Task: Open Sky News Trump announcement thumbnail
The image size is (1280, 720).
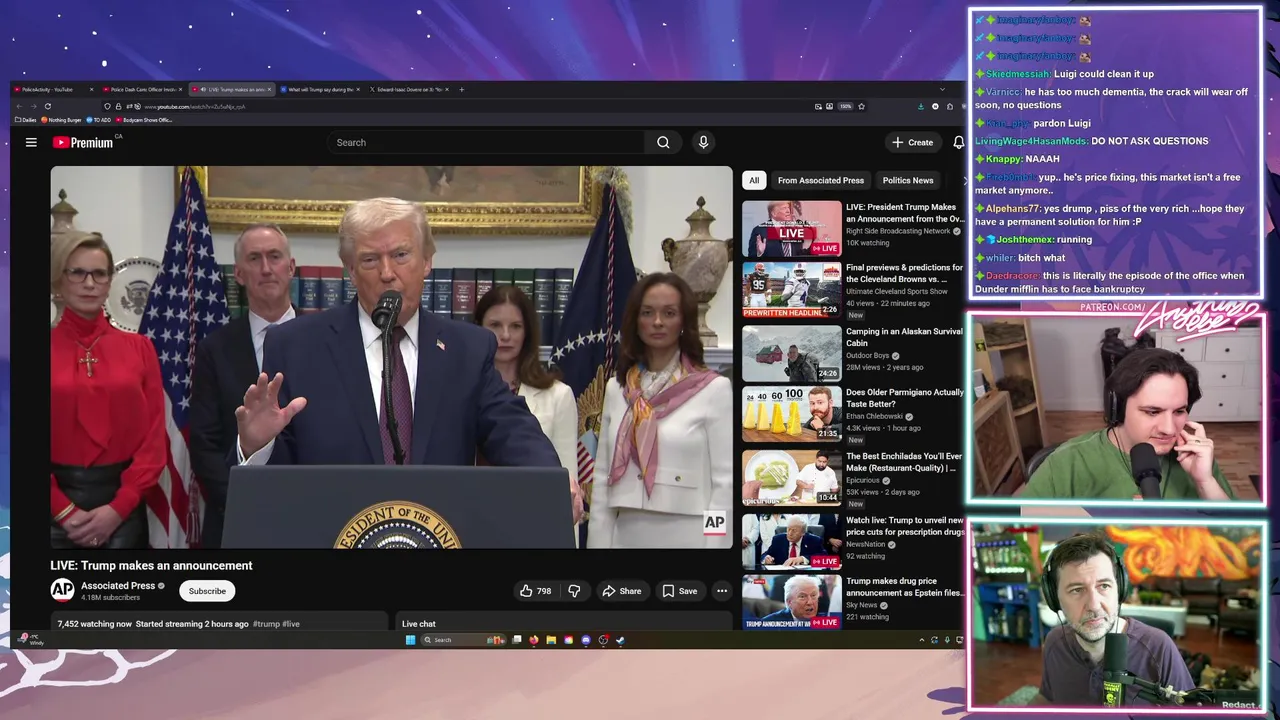Action: pyautogui.click(x=792, y=601)
